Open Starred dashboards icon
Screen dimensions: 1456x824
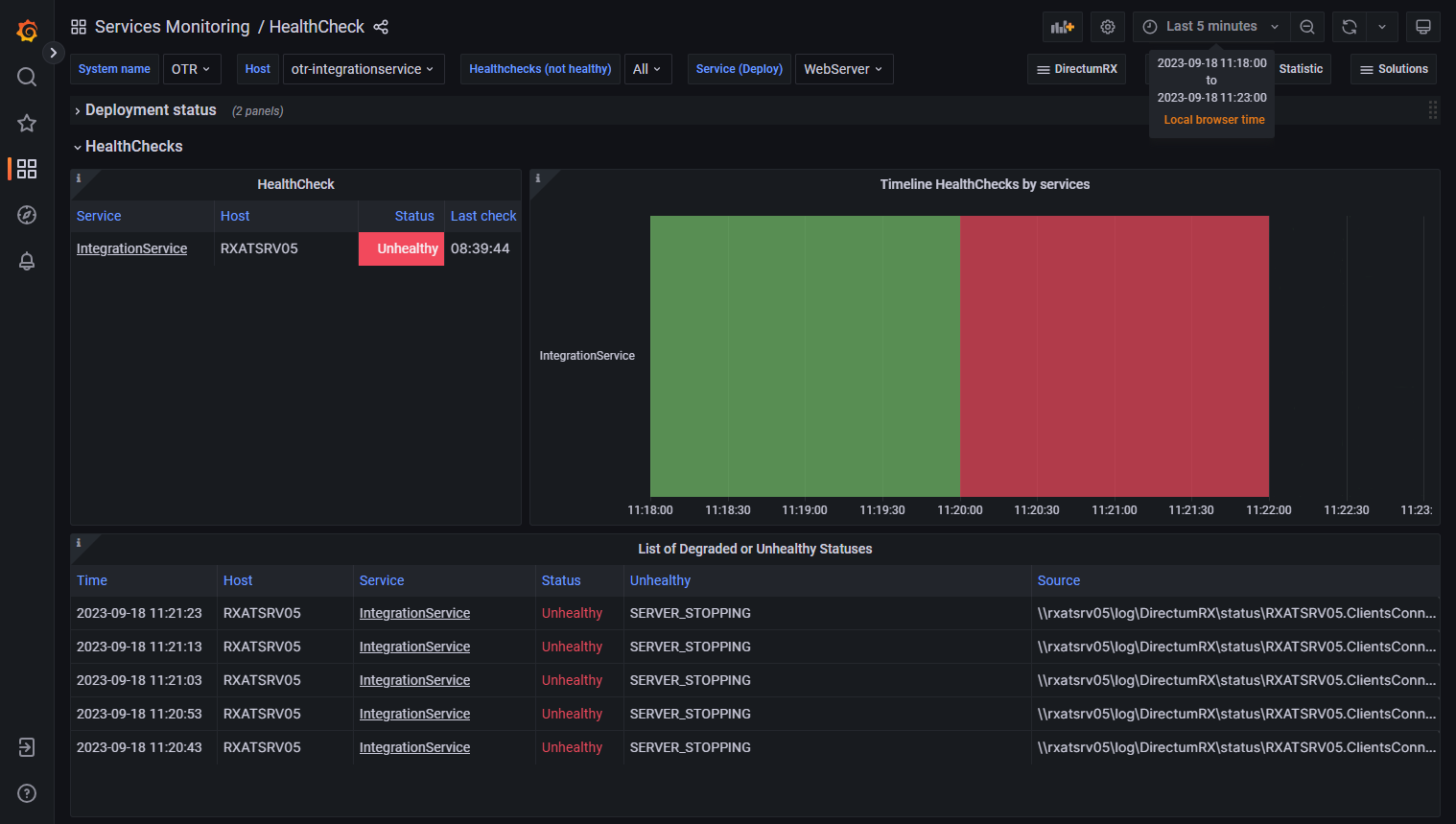(27, 123)
